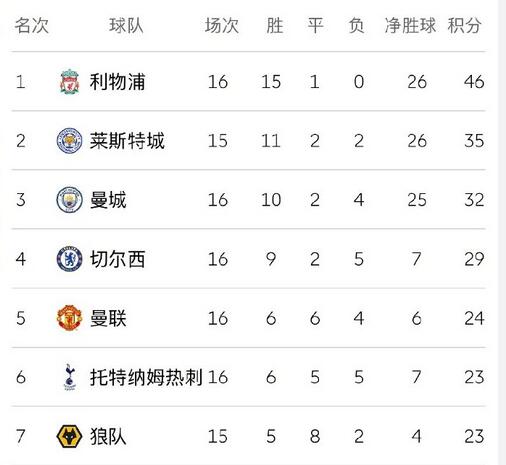Image resolution: width=506 pixels, height=465 pixels.
Task: Click the Manchester United club crest
Action: pos(69,318)
